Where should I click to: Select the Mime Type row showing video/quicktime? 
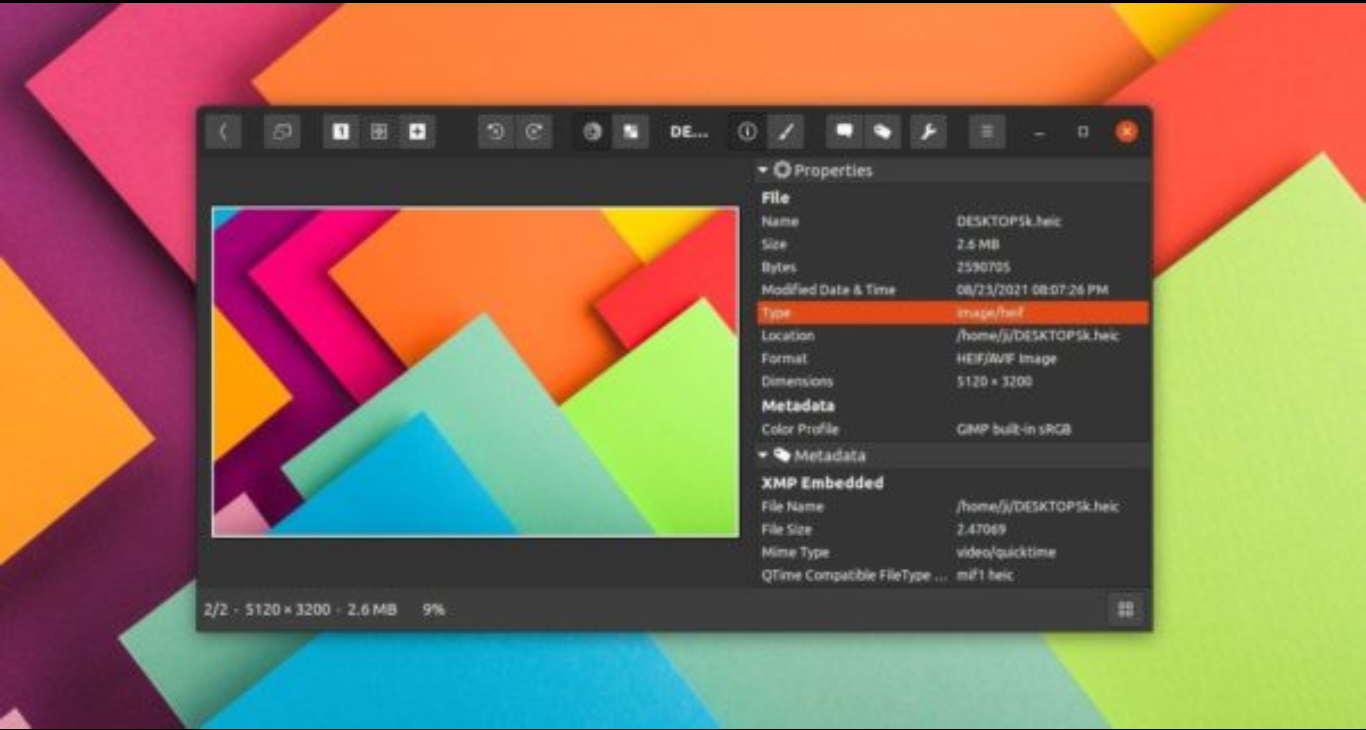[x=953, y=552]
